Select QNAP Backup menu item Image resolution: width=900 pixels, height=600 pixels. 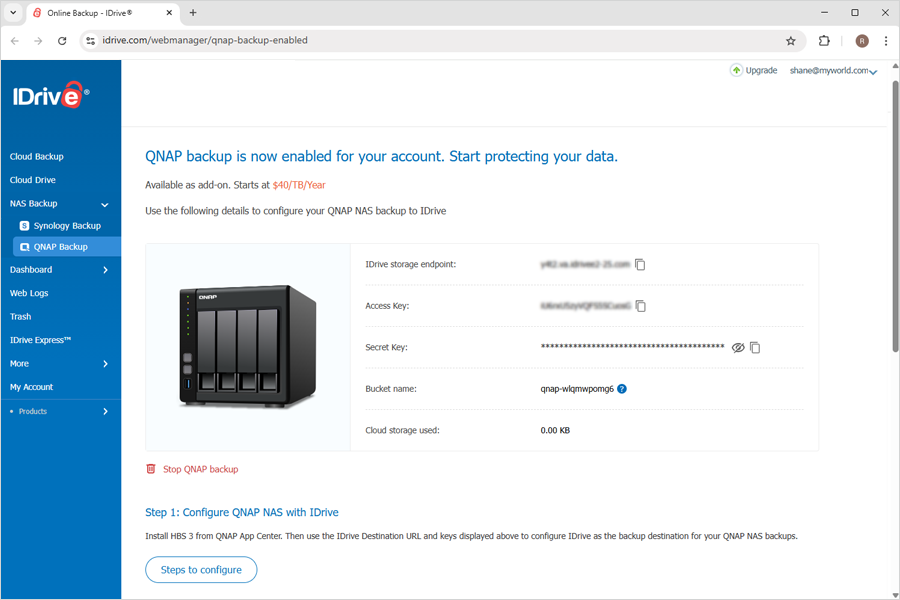[x=67, y=247]
